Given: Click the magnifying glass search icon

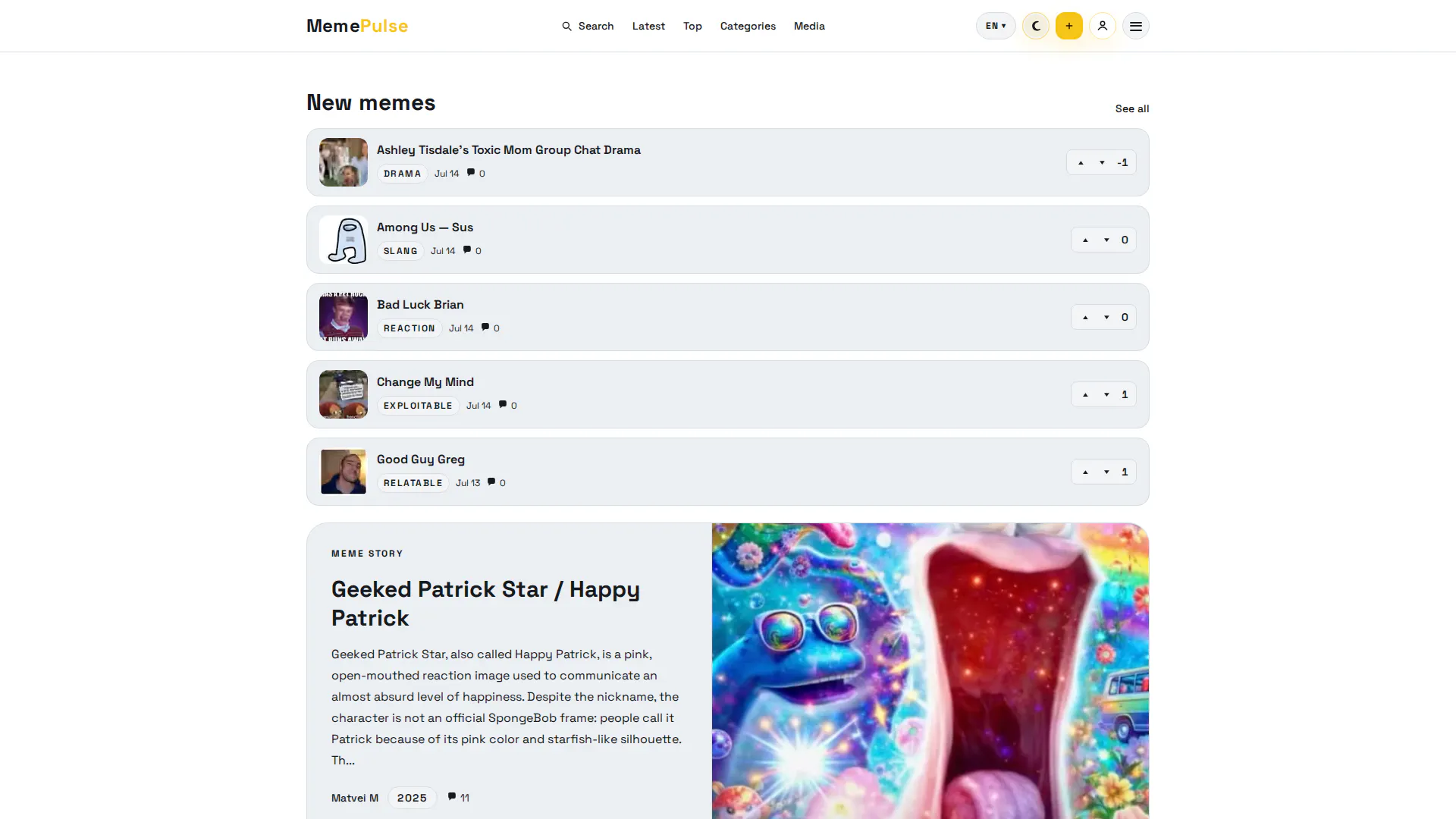Looking at the screenshot, I should pos(566,26).
